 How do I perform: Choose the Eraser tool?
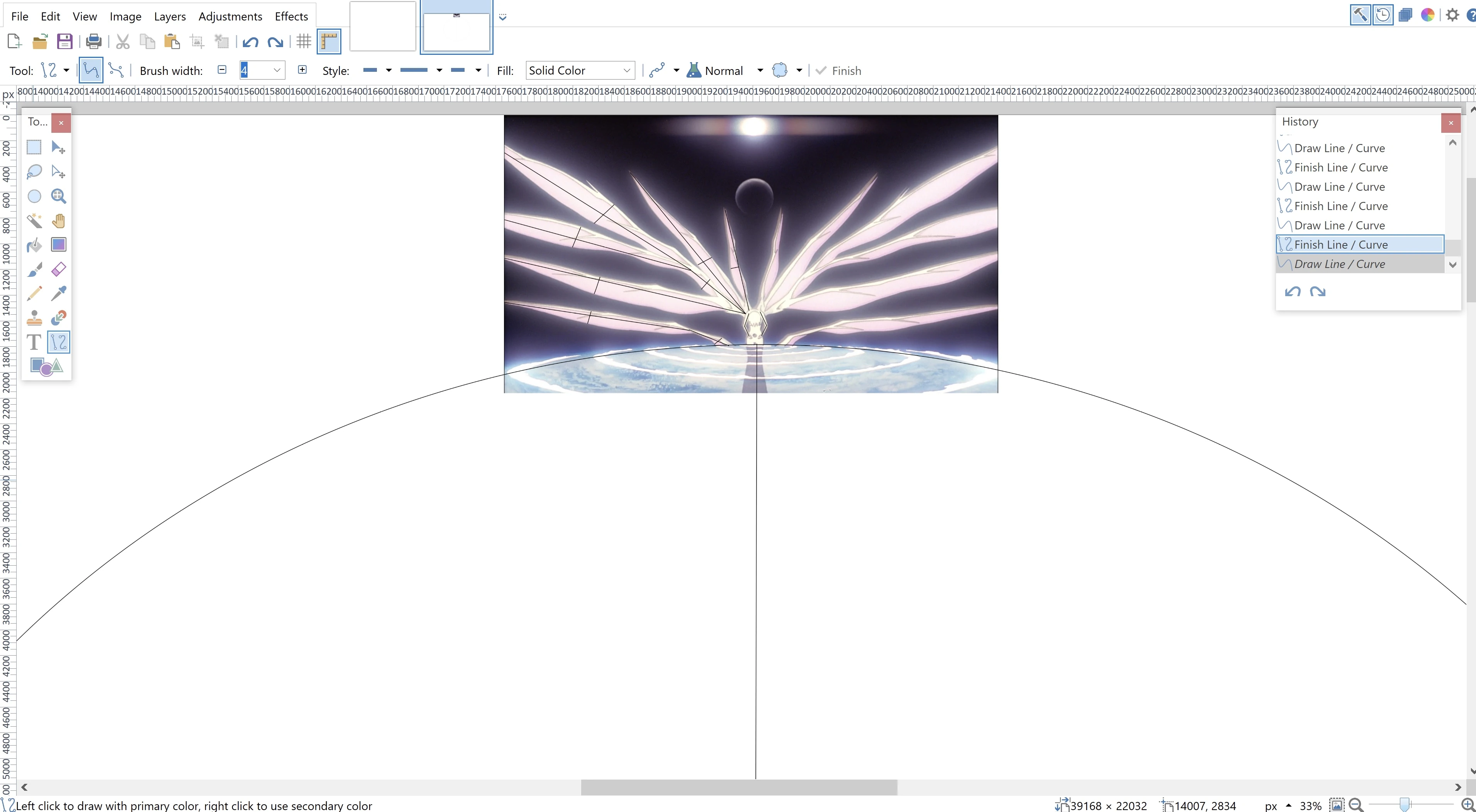click(58, 270)
